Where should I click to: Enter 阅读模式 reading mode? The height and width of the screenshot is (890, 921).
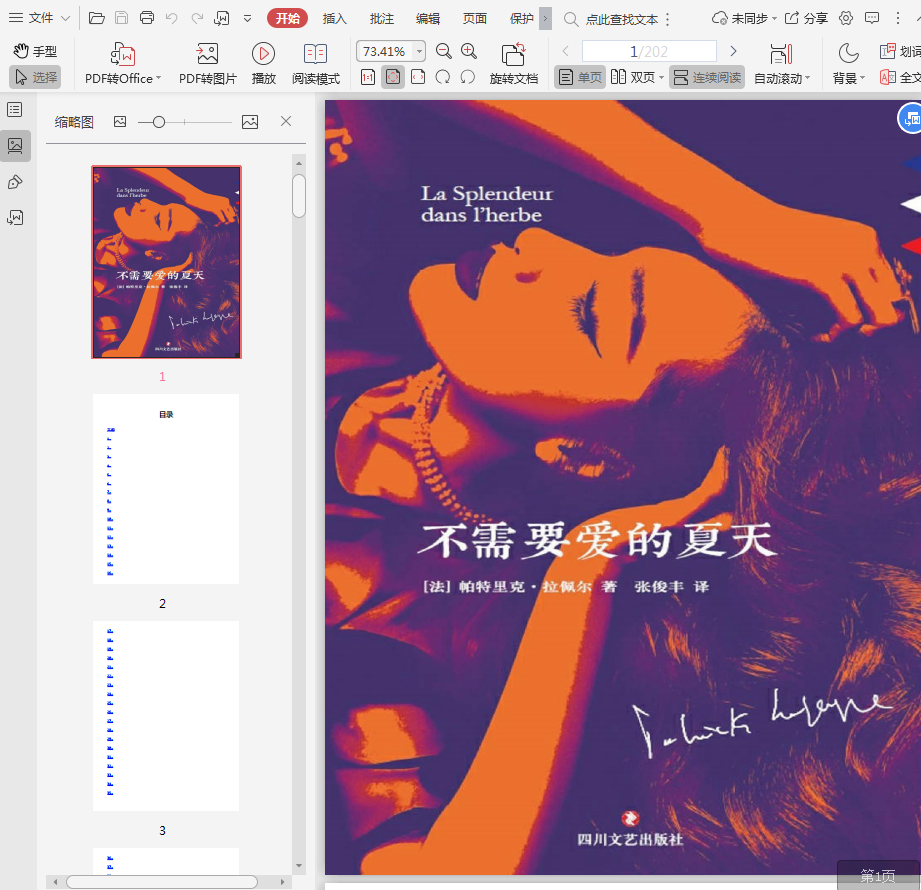[315, 56]
